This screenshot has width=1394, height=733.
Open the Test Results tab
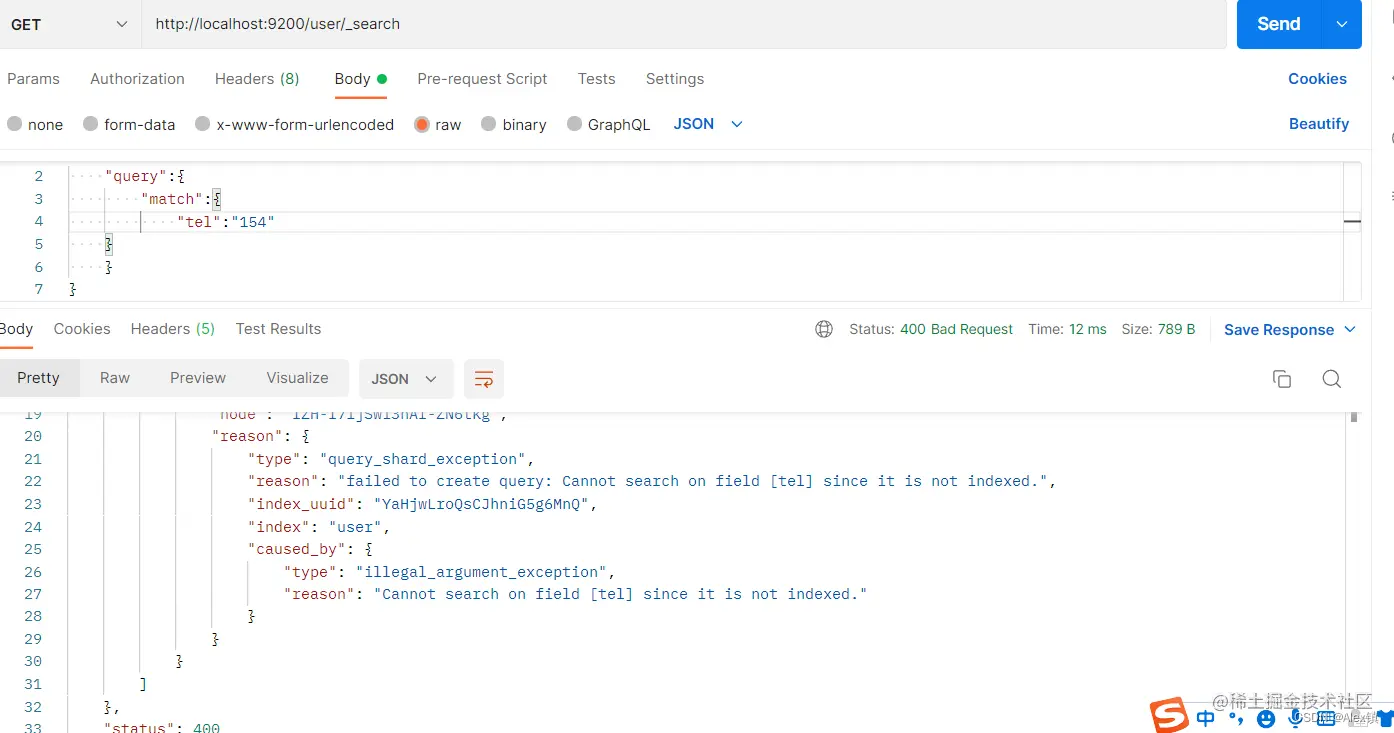278,329
